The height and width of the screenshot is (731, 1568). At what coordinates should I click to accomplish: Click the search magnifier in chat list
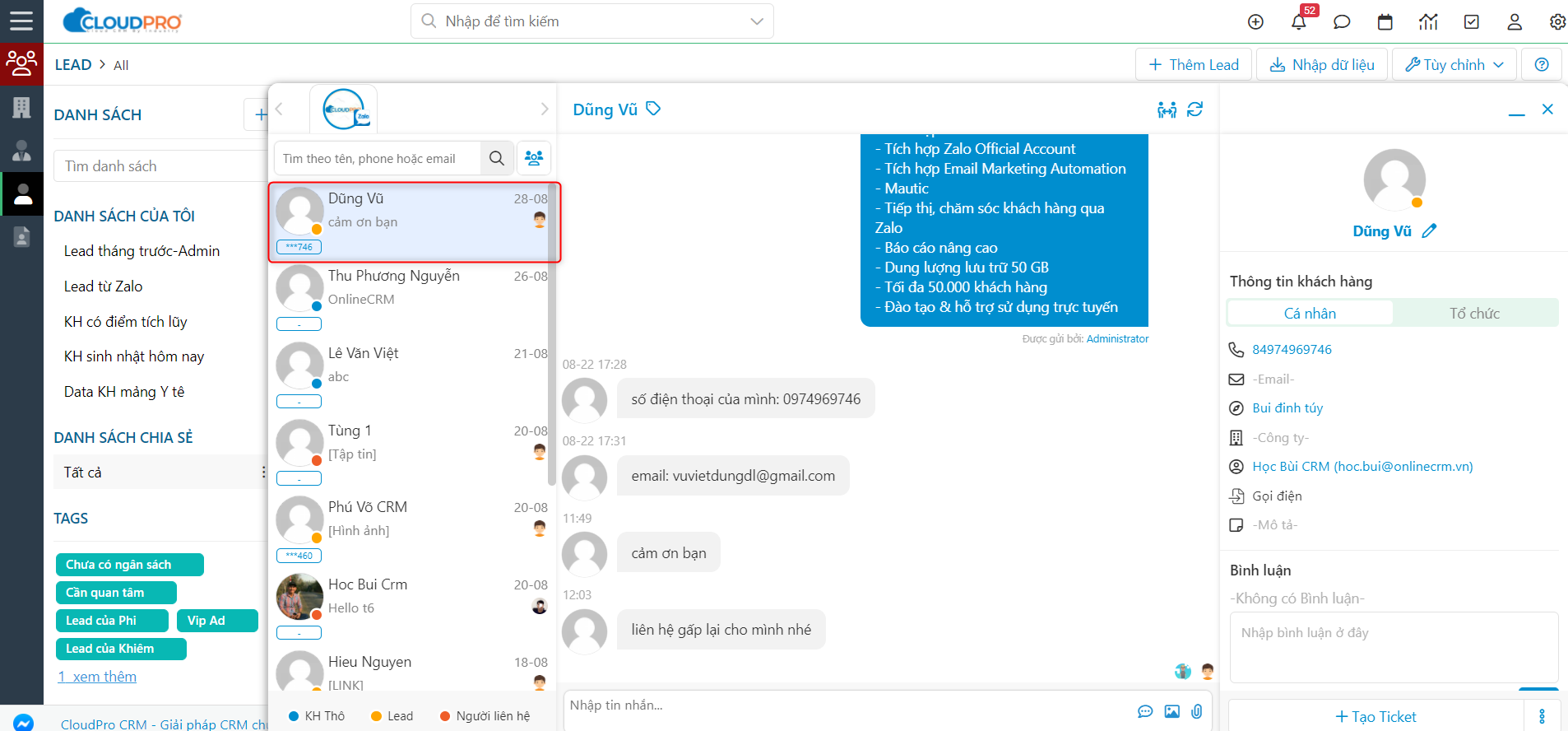tap(497, 158)
